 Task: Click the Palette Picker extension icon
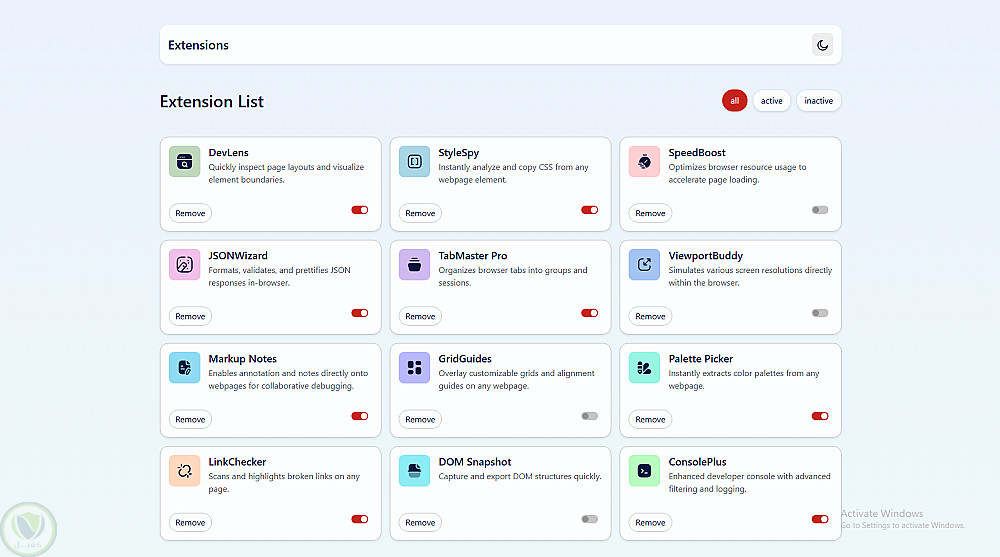tap(644, 367)
